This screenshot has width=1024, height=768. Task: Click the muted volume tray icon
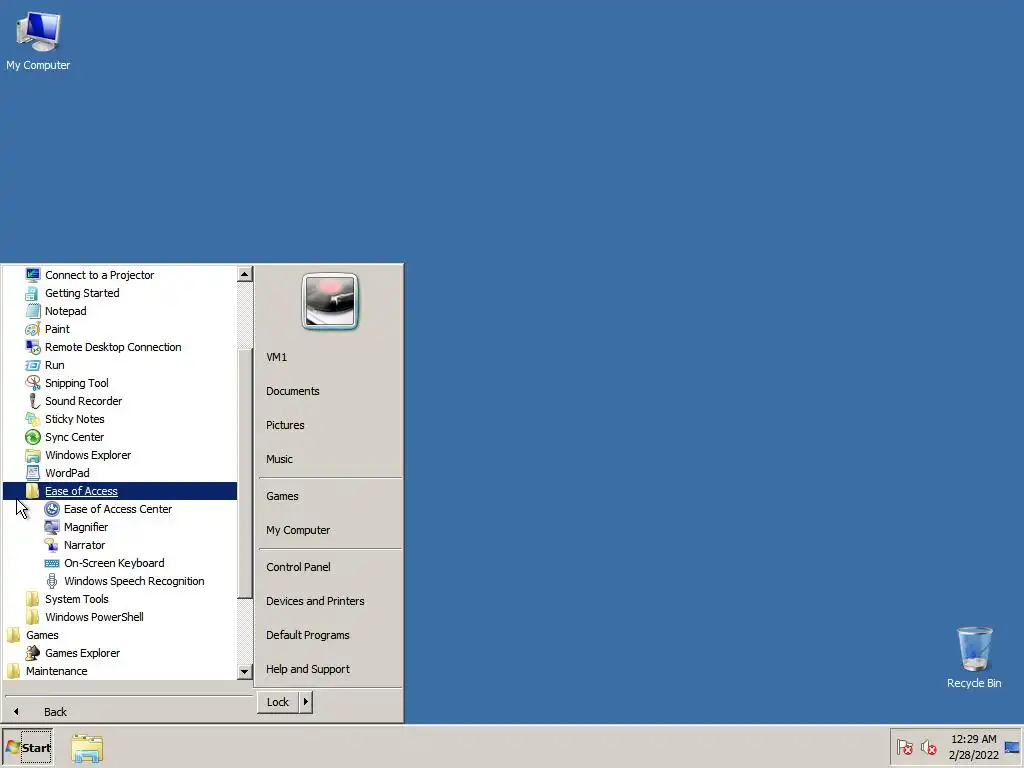[x=928, y=746]
